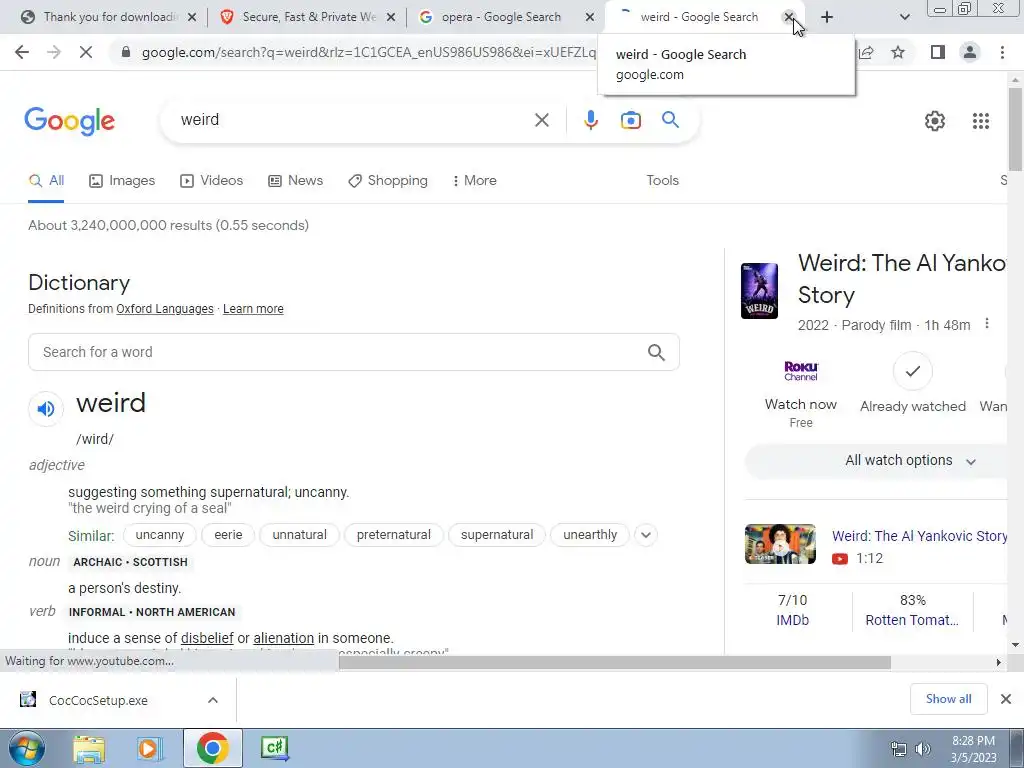Screen dimensions: 1024x768
Task: Switch to Secure, Fast & Private tab
Action: [307, 17]
